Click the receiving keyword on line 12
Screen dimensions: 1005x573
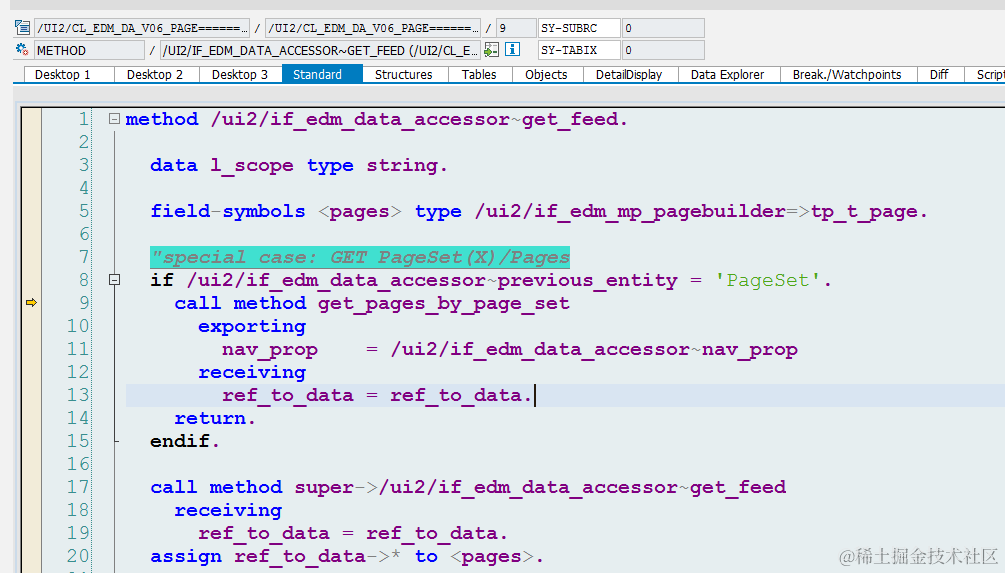pyautogui.click(x=252, y=372)
